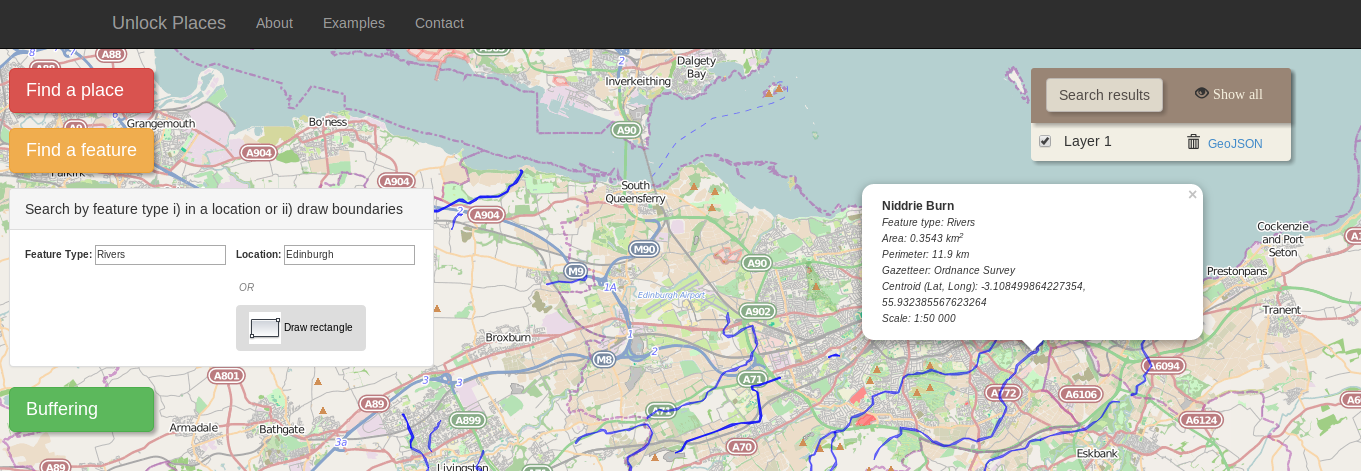Image resolution: width=1361 pixels, height=471 pixels.
Task: Open the Examples menu item
Action: point(353,23)
